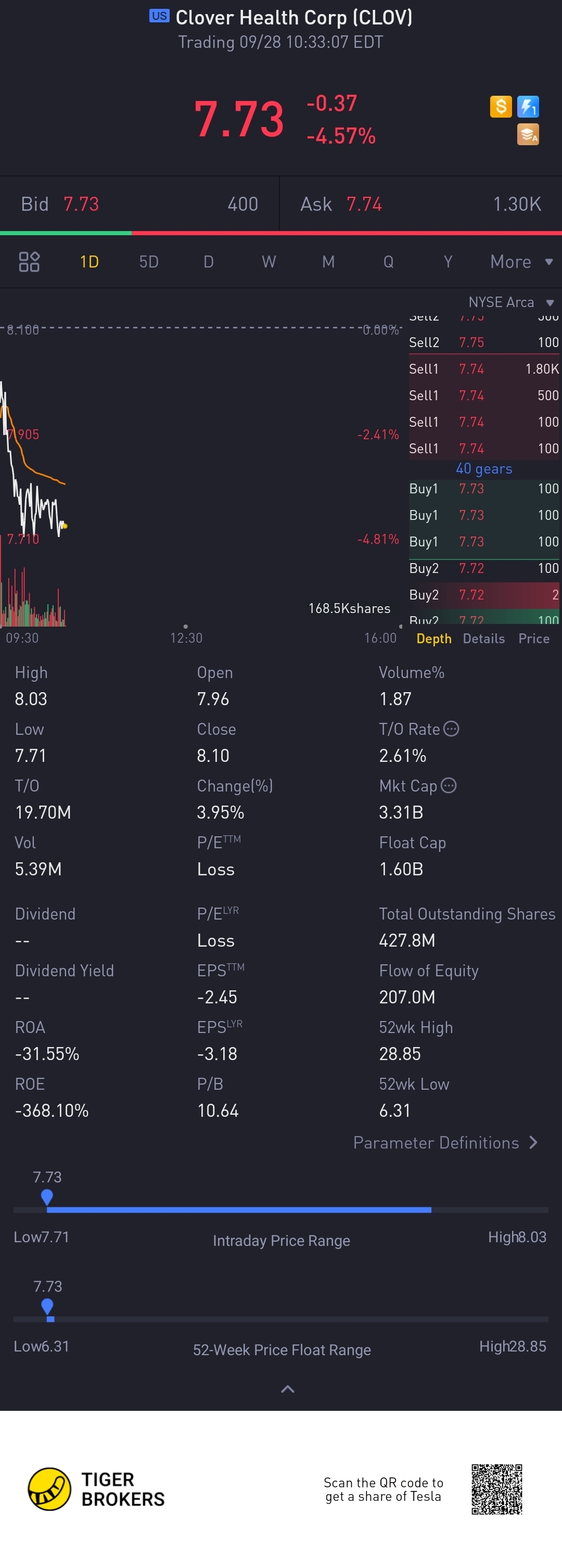Viewport: 562px width, 1568px height.
Task: Open Parameter Definitions chevron link
Action: pos(446,1142)
